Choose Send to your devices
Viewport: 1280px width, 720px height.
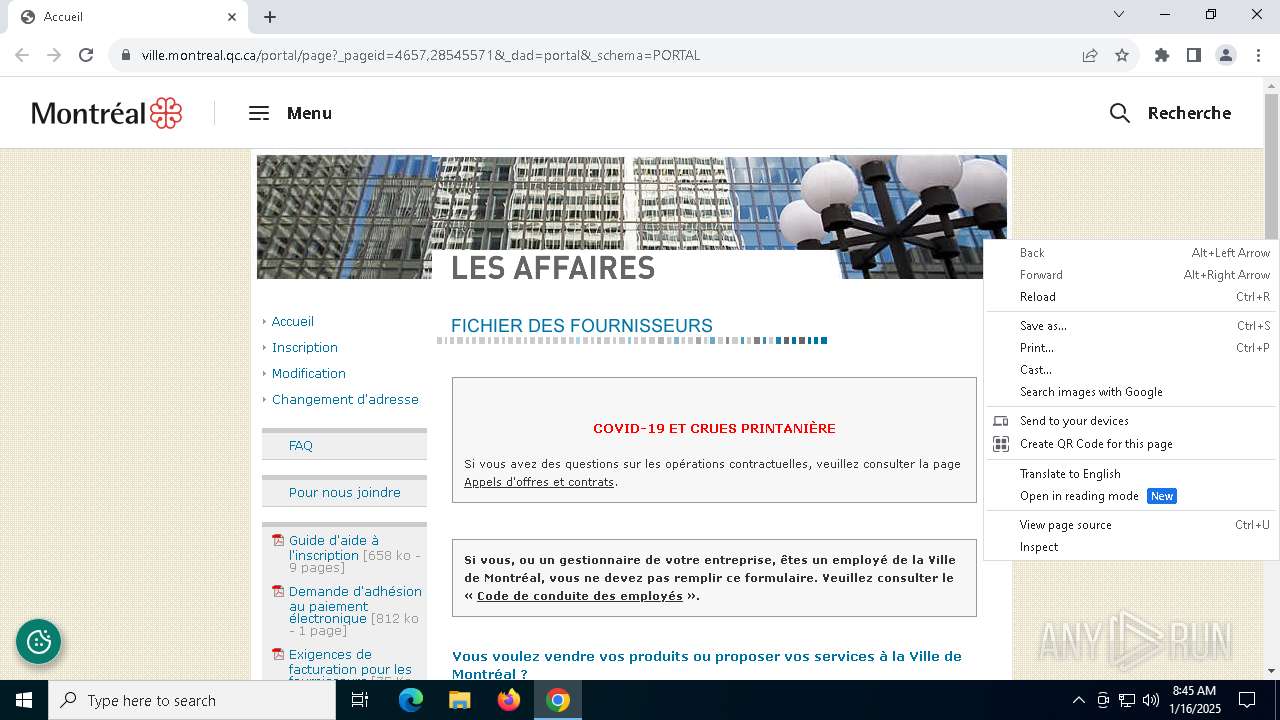point(1131,421)
